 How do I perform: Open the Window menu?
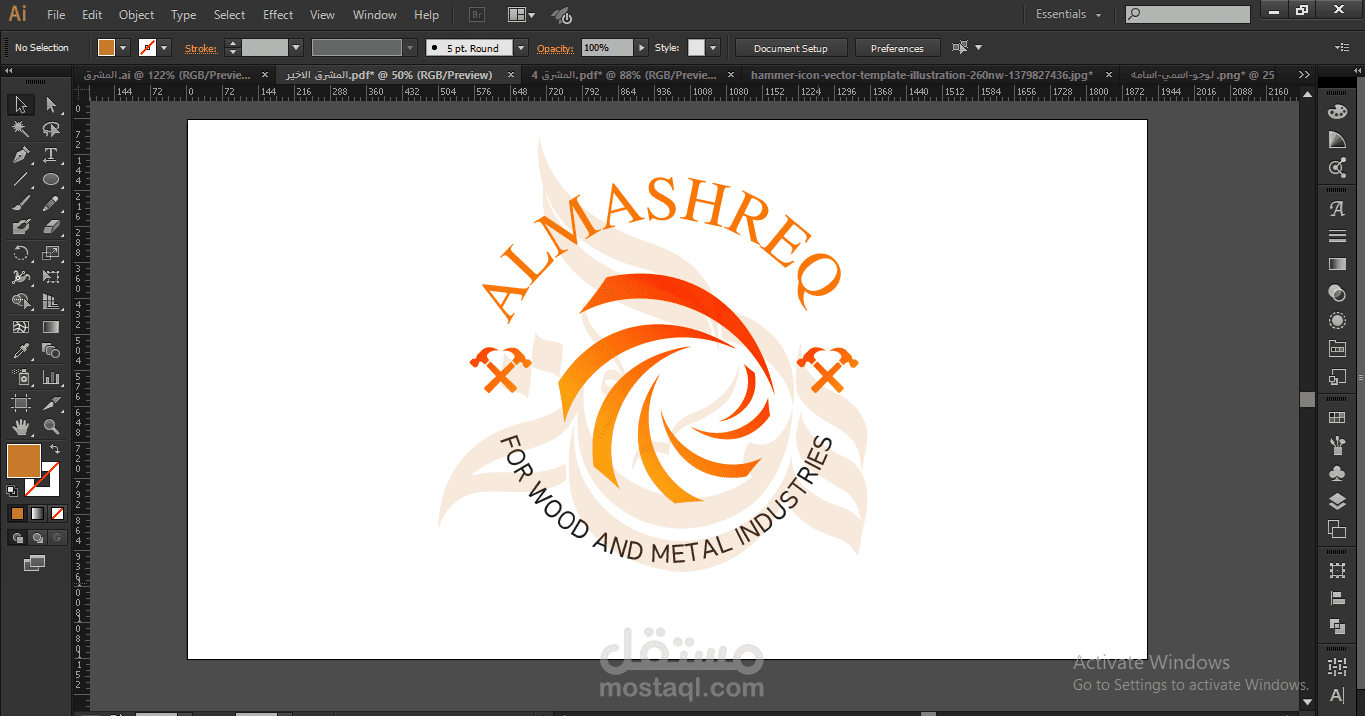[x=375, y=15]
